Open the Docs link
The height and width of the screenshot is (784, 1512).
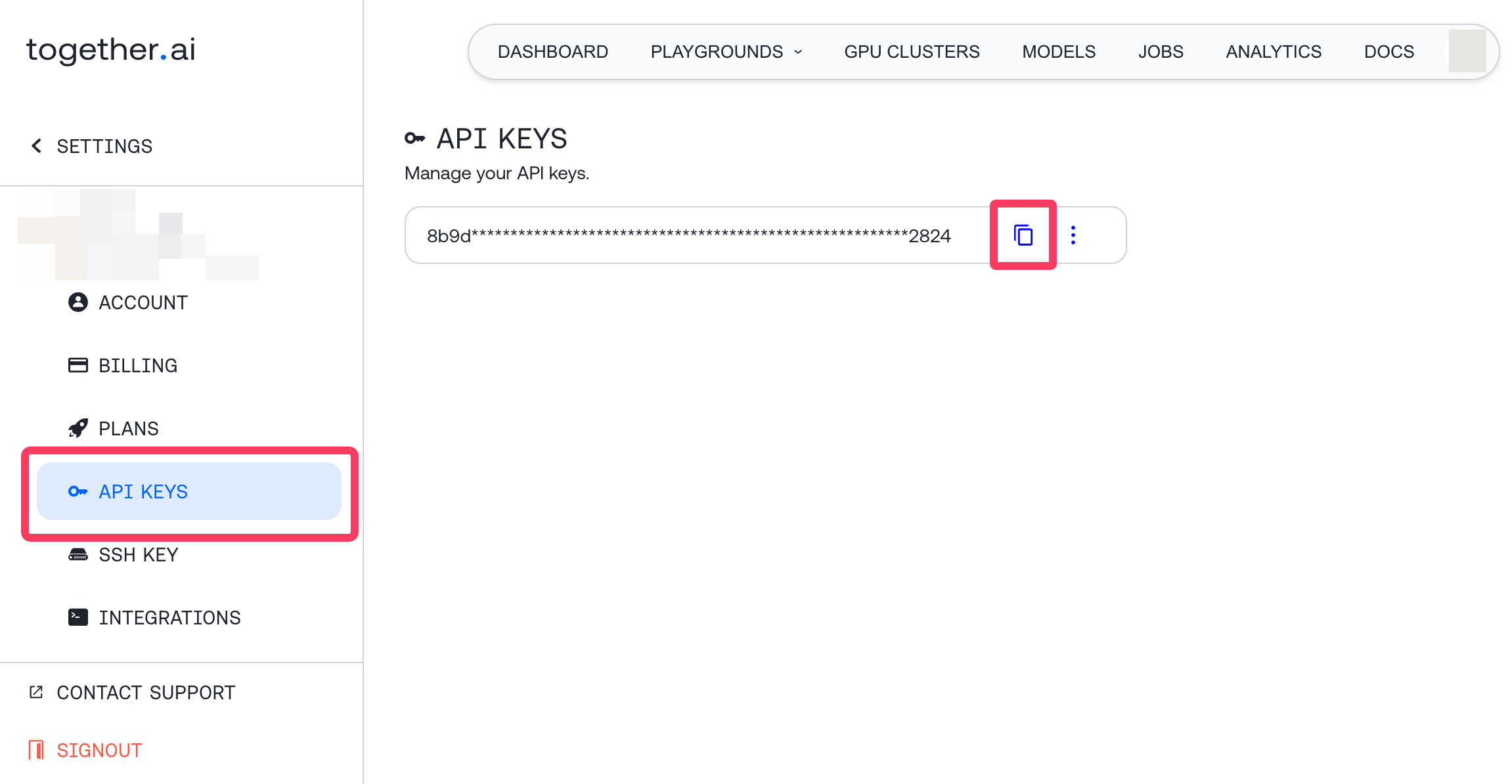(x=1389, y=52)
